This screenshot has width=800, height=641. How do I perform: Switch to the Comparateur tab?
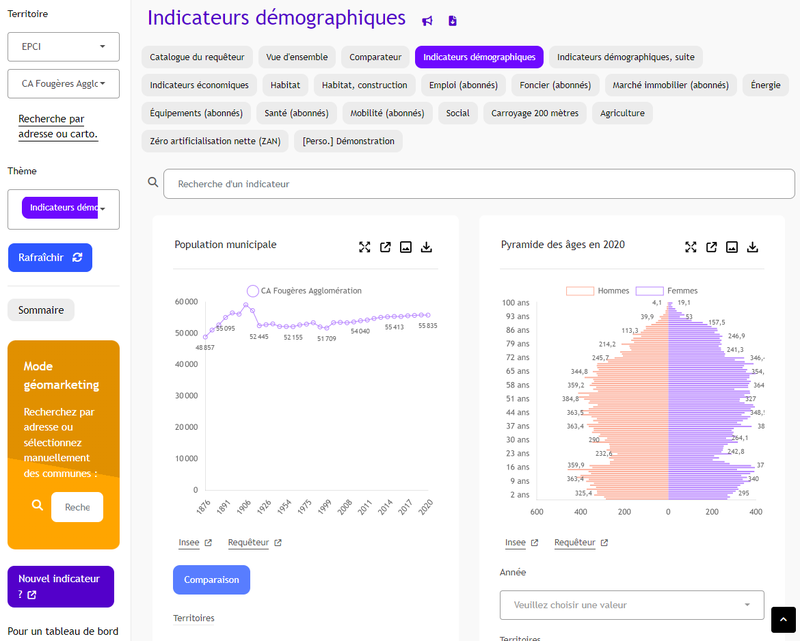click(x=375, y=57)
